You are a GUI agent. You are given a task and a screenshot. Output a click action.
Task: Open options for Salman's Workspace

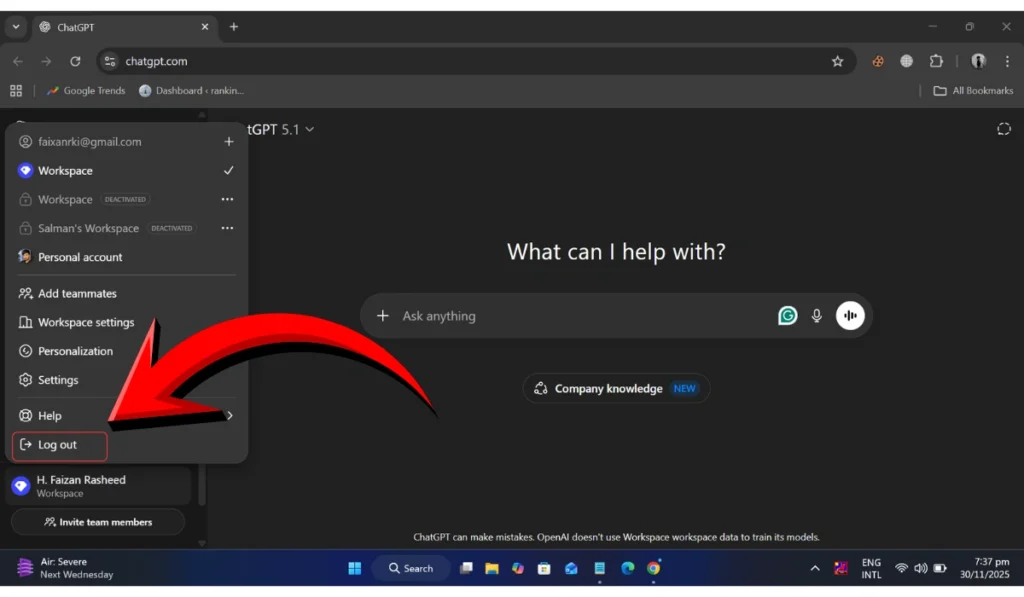pyautogui.click(x=227, y=228)
